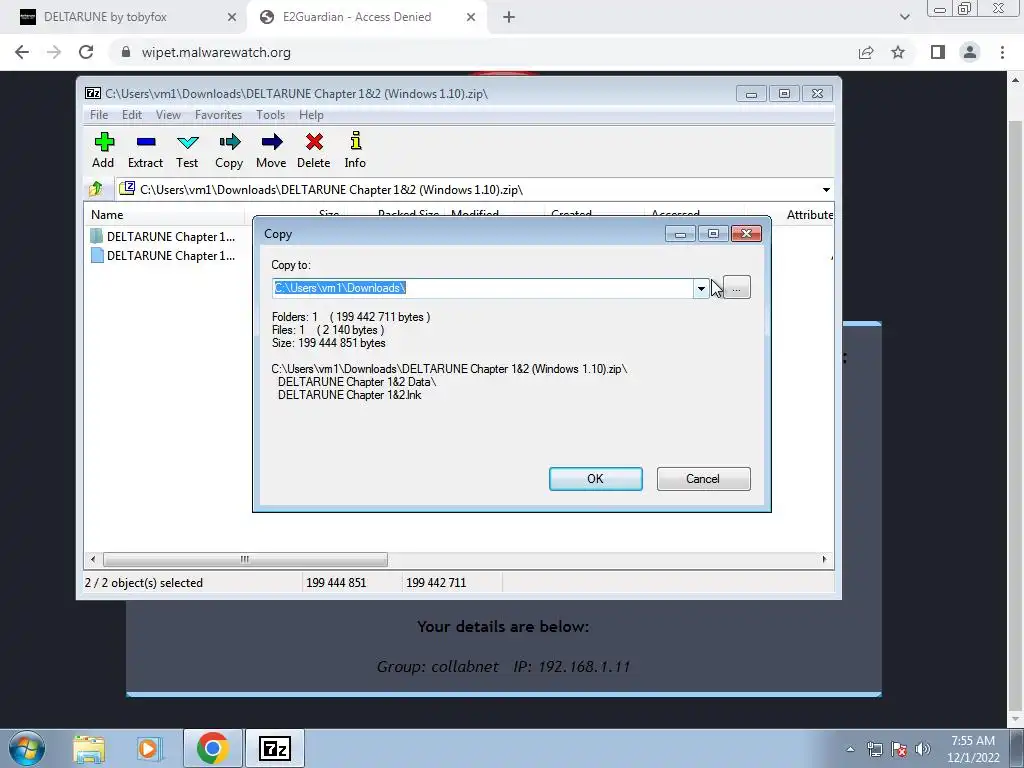
Task: Click the wipet.malwarewatch.org address bar
Action: (x=483, y=52)
